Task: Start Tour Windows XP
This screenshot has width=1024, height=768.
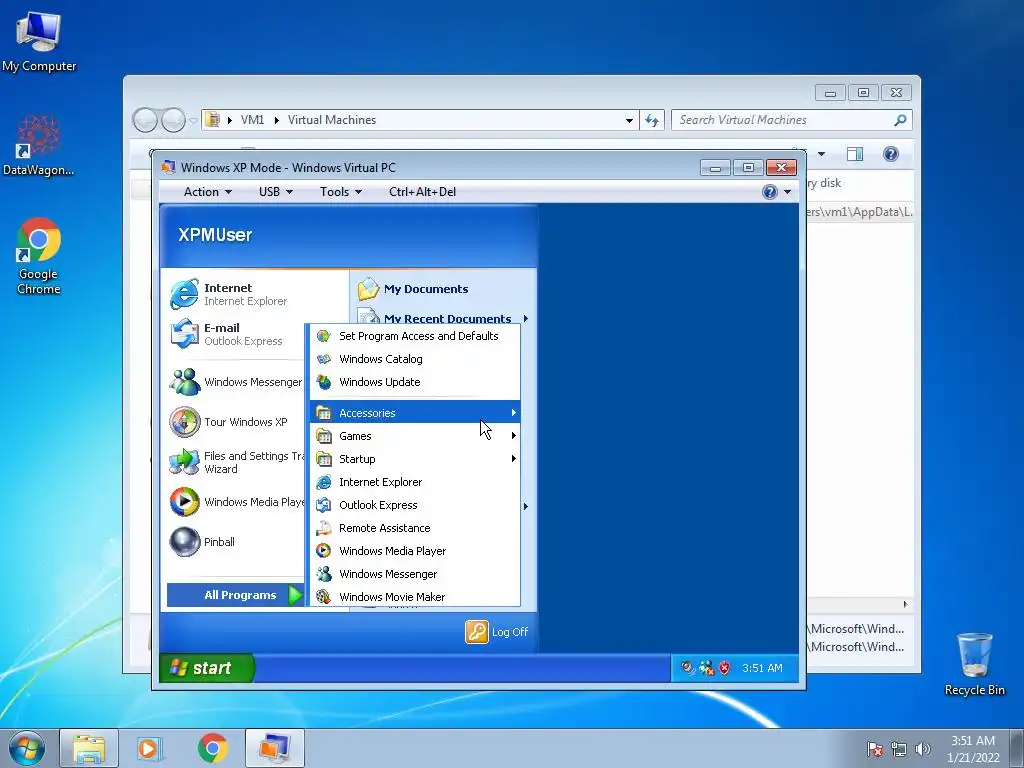Action: pos(229,422)
